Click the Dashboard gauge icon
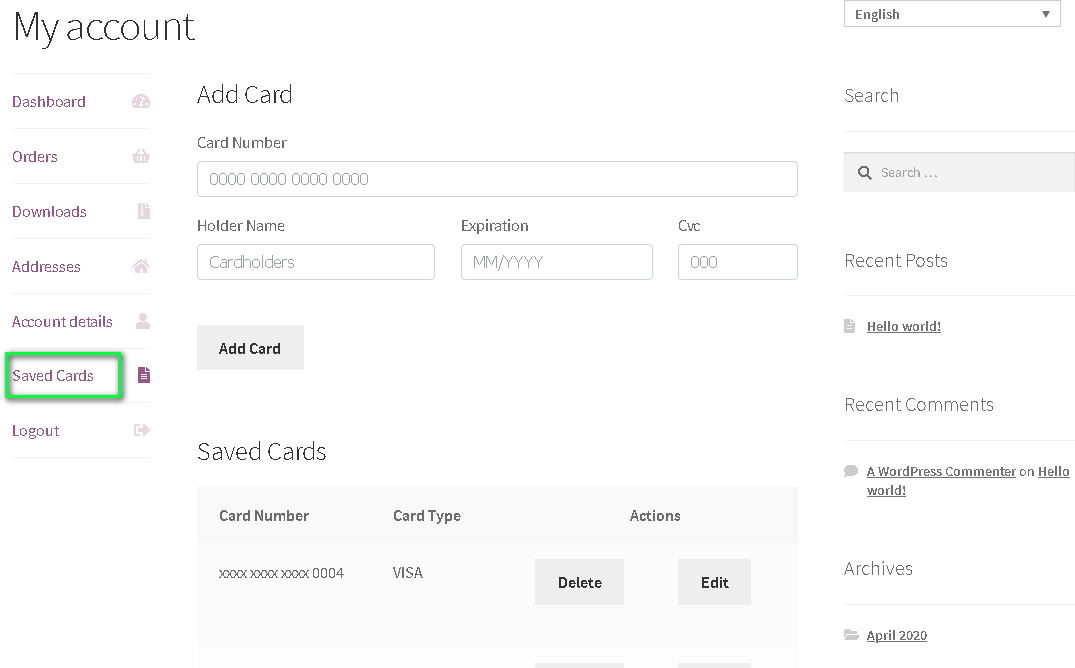 tap(141, 101)
